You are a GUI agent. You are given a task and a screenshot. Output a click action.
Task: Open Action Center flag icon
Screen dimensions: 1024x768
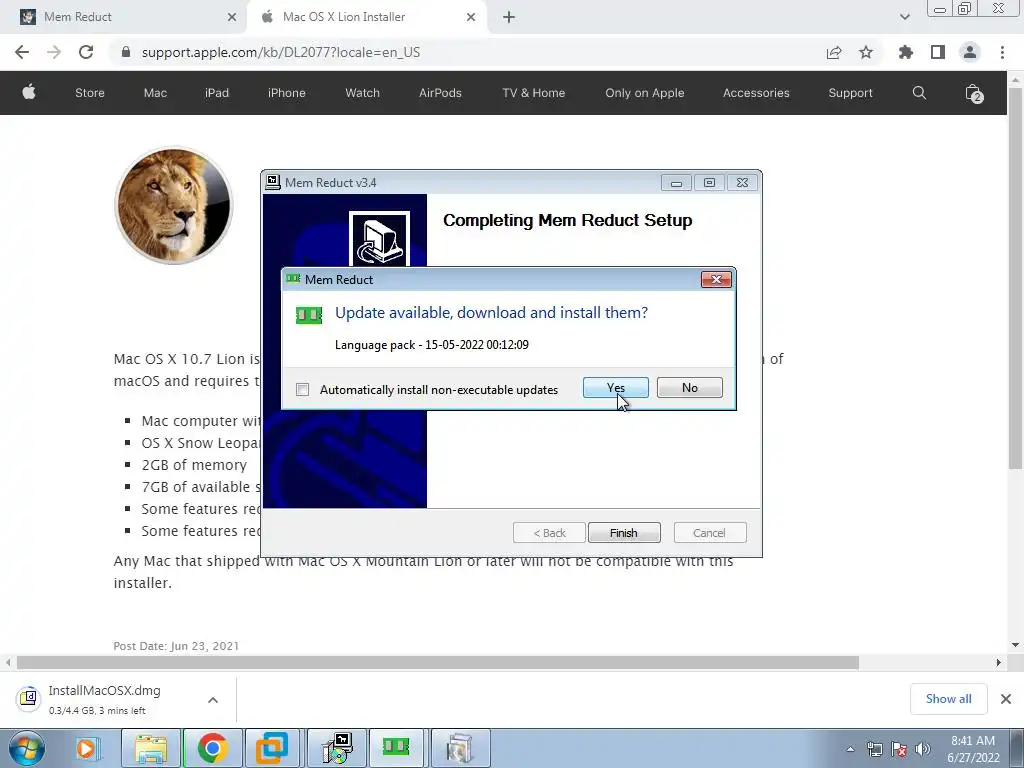pyautogui.click(x=899, y=749)
